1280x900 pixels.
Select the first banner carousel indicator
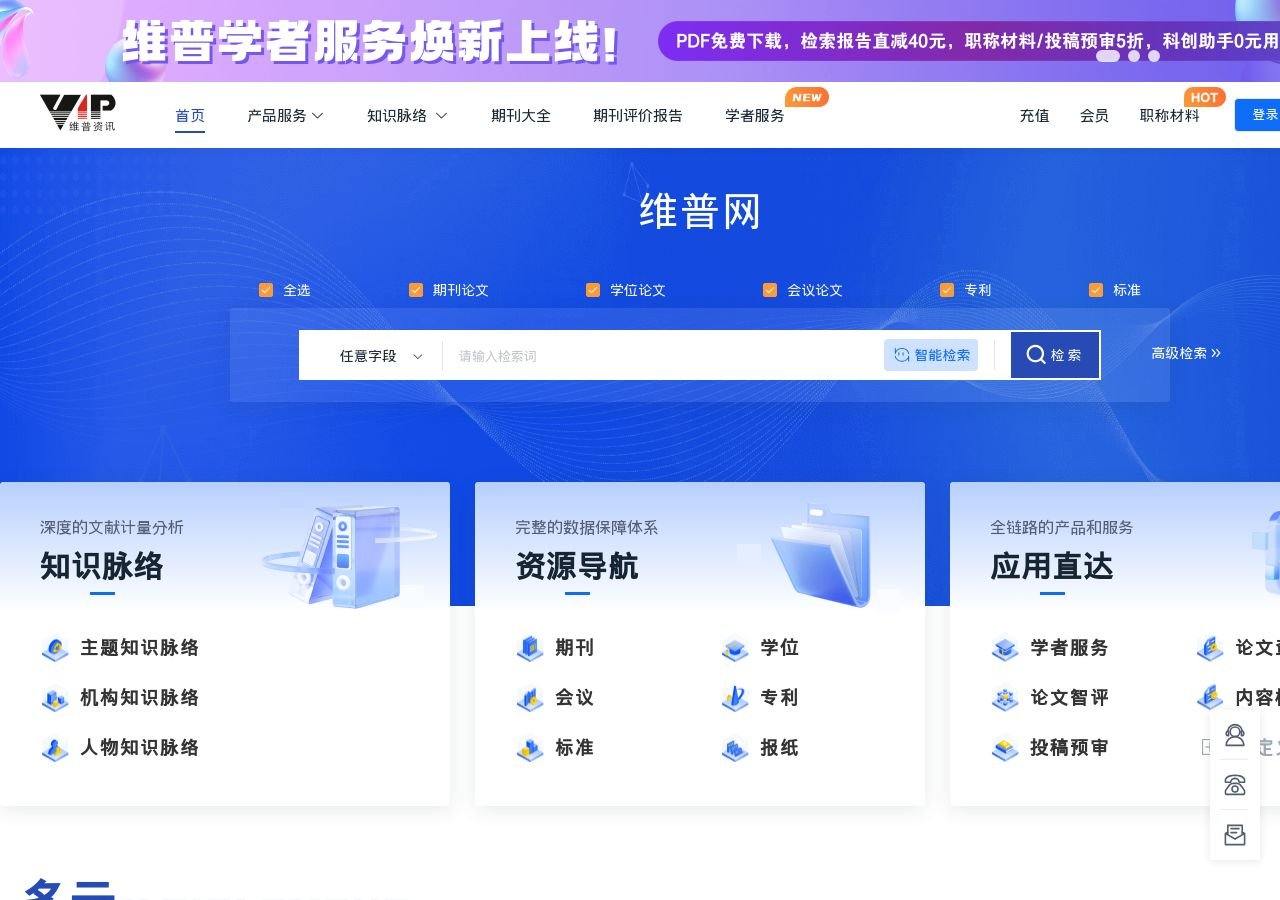coord(1107,56)
